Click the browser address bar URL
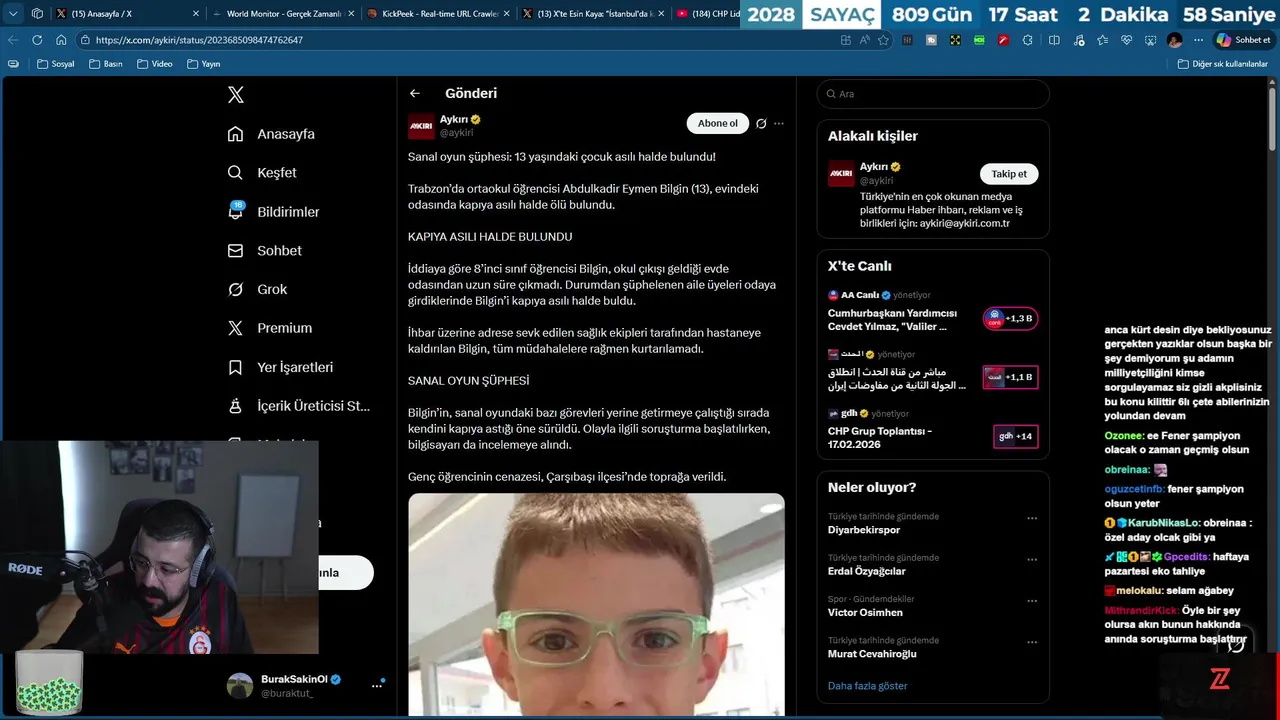 199,40
